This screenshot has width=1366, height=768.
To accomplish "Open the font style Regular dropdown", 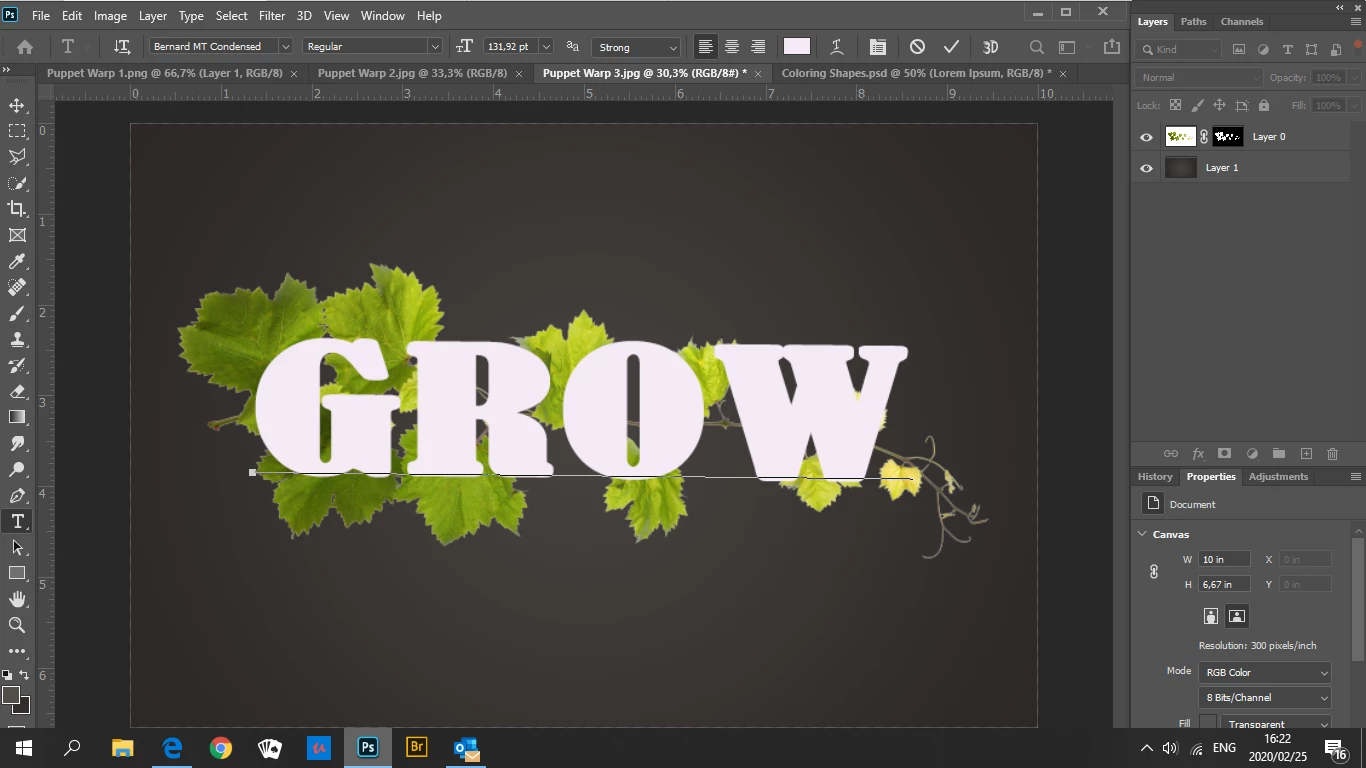I will point(435,46).
